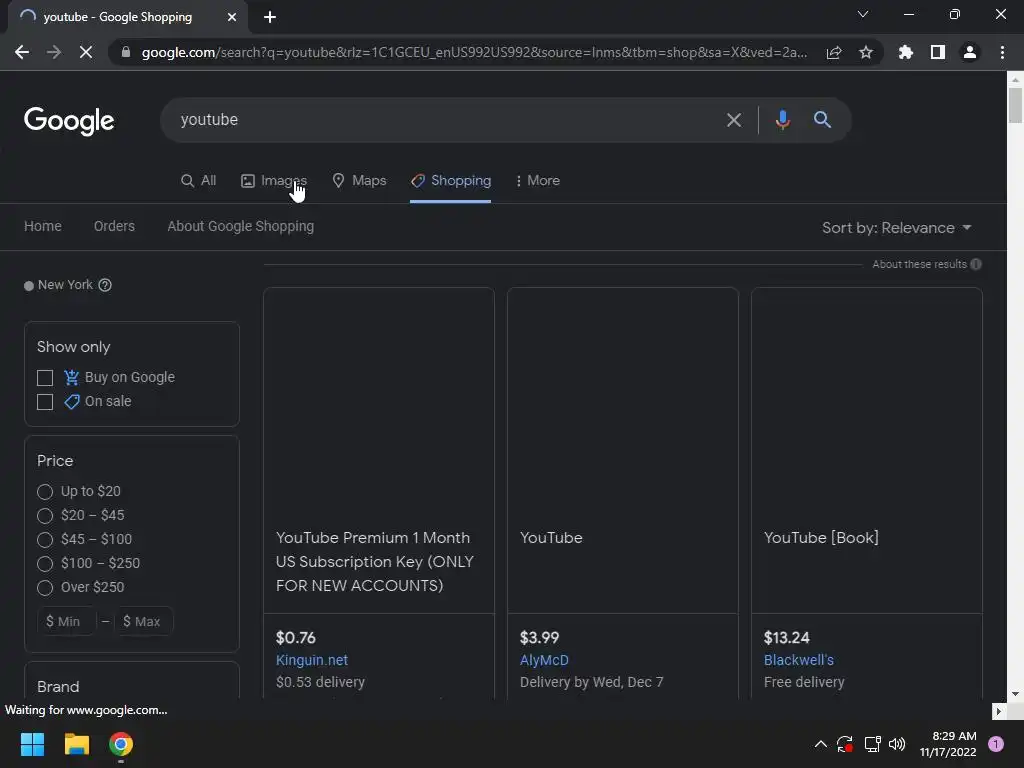Show hidden system tray icons
The width and height of the screenshot is (1024, 768).
click(821, 744)
